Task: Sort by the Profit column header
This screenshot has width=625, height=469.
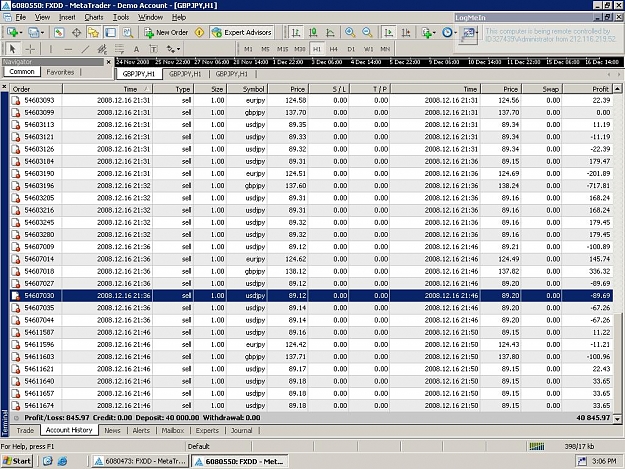Action: (x=586, y=89)
